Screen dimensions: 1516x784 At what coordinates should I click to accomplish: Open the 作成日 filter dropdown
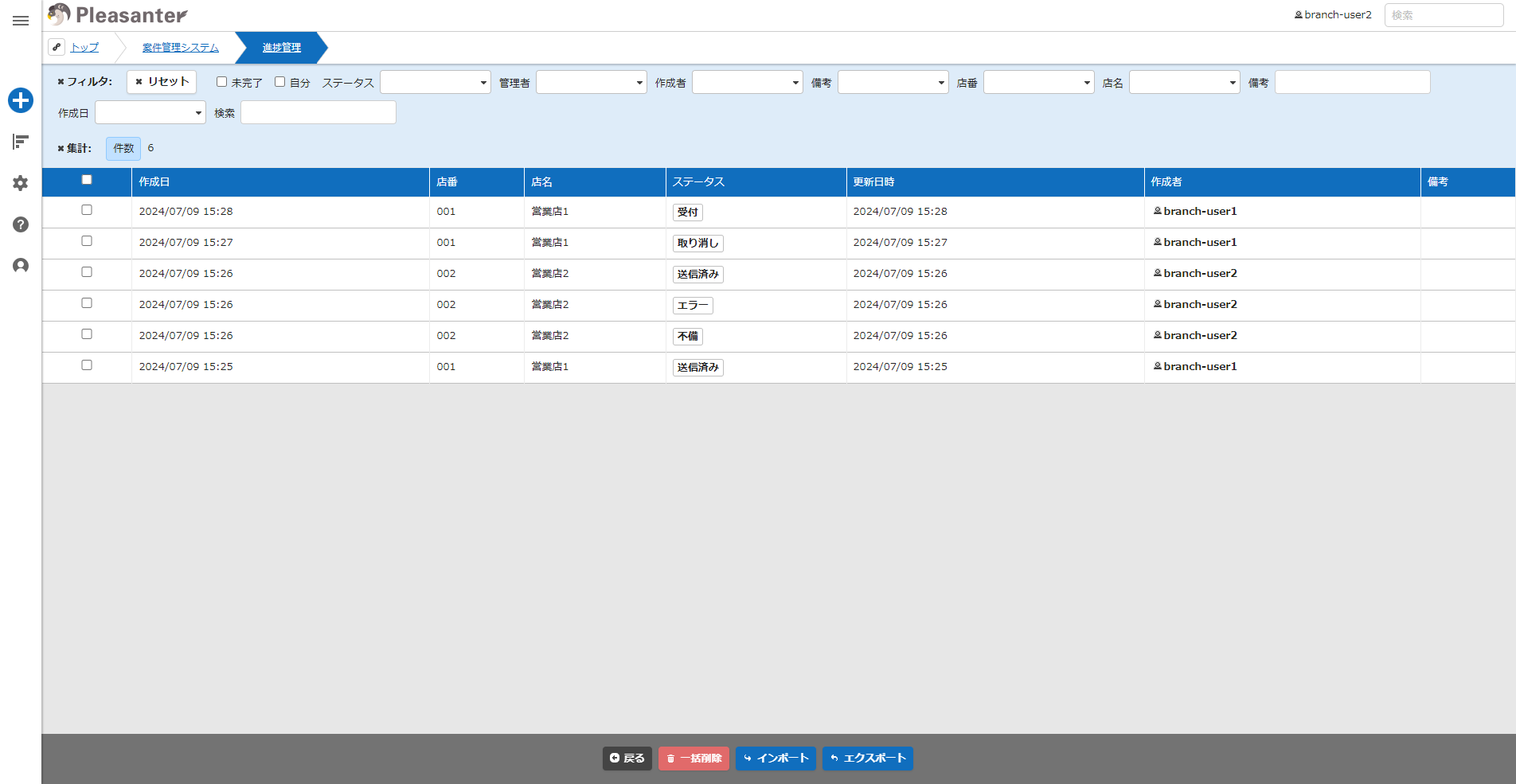pos(150,112)
